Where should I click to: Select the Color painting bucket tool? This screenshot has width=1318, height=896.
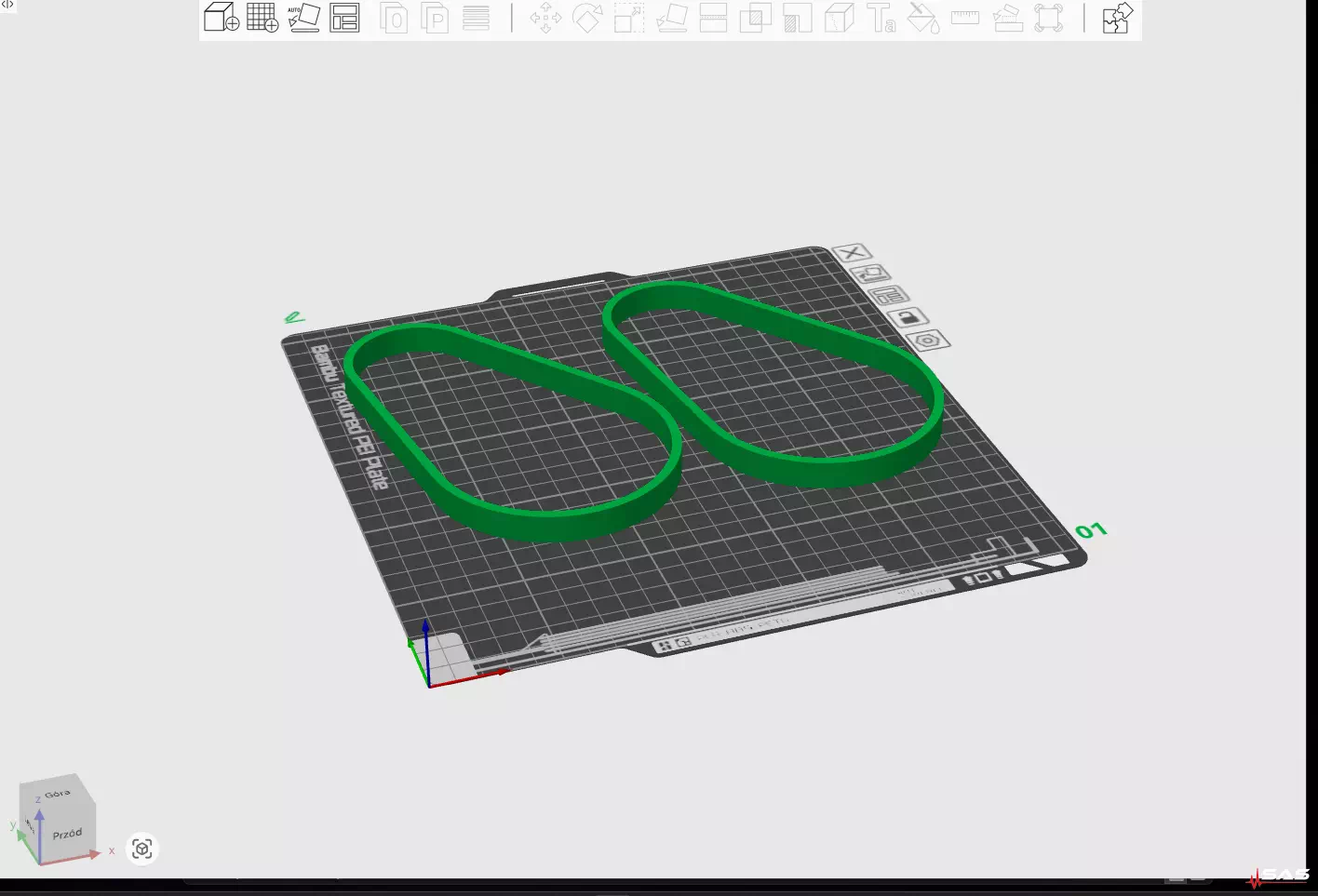pyautogui.click(x=922, y=19)
